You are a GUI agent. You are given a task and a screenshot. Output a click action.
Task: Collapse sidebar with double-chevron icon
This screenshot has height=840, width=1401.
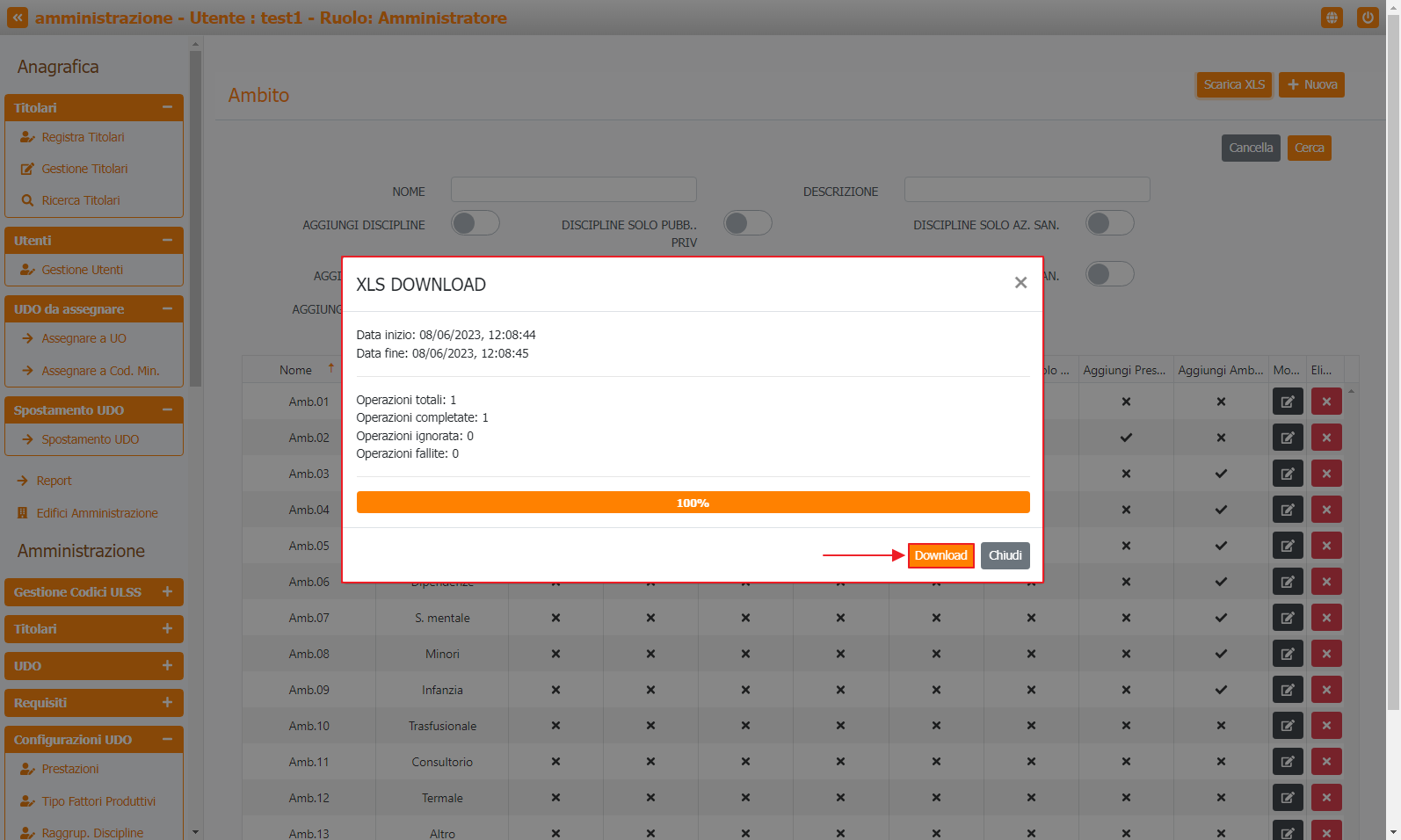coord(18,18)
